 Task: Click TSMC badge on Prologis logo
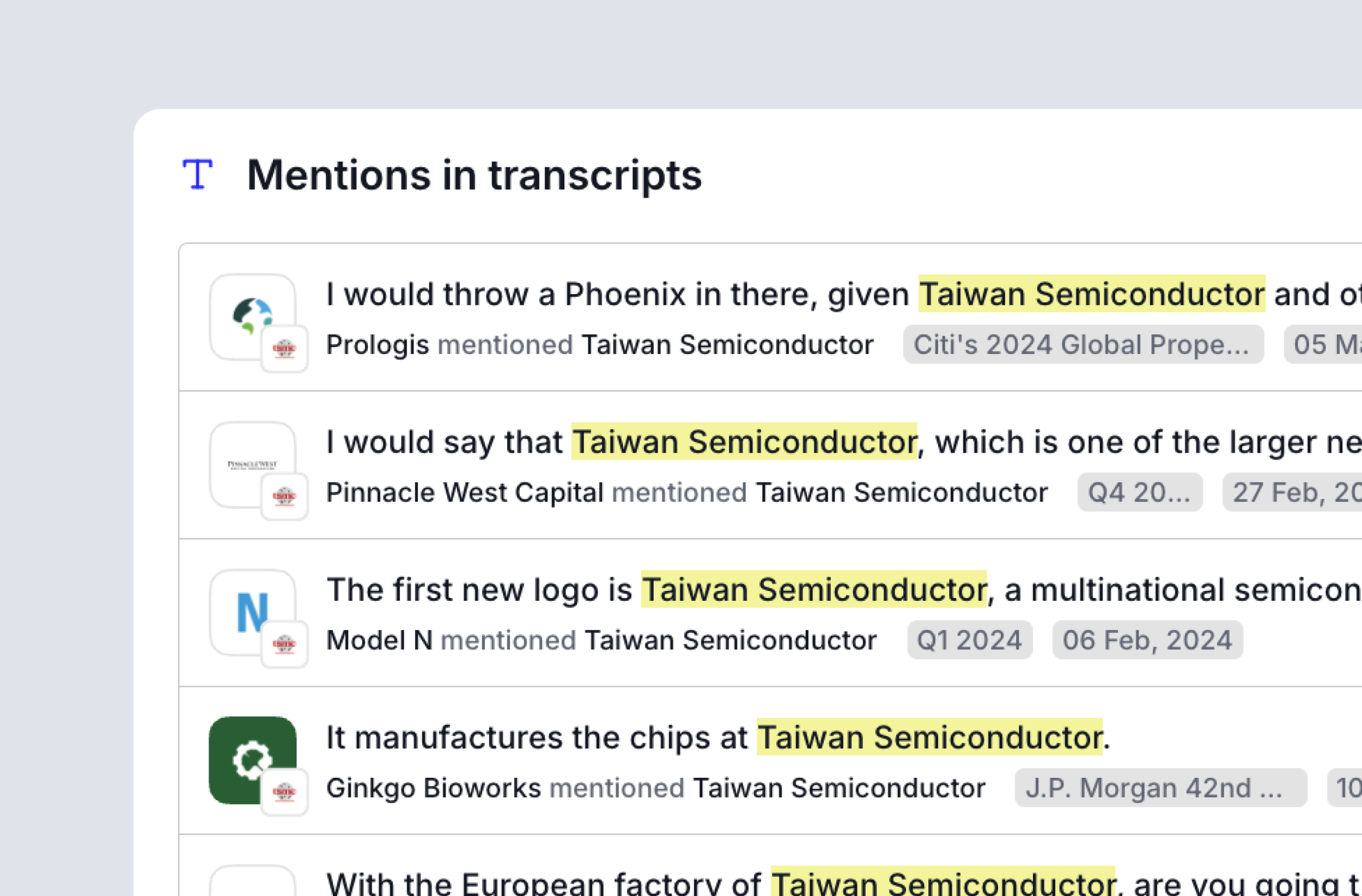[x=284, y=349]
